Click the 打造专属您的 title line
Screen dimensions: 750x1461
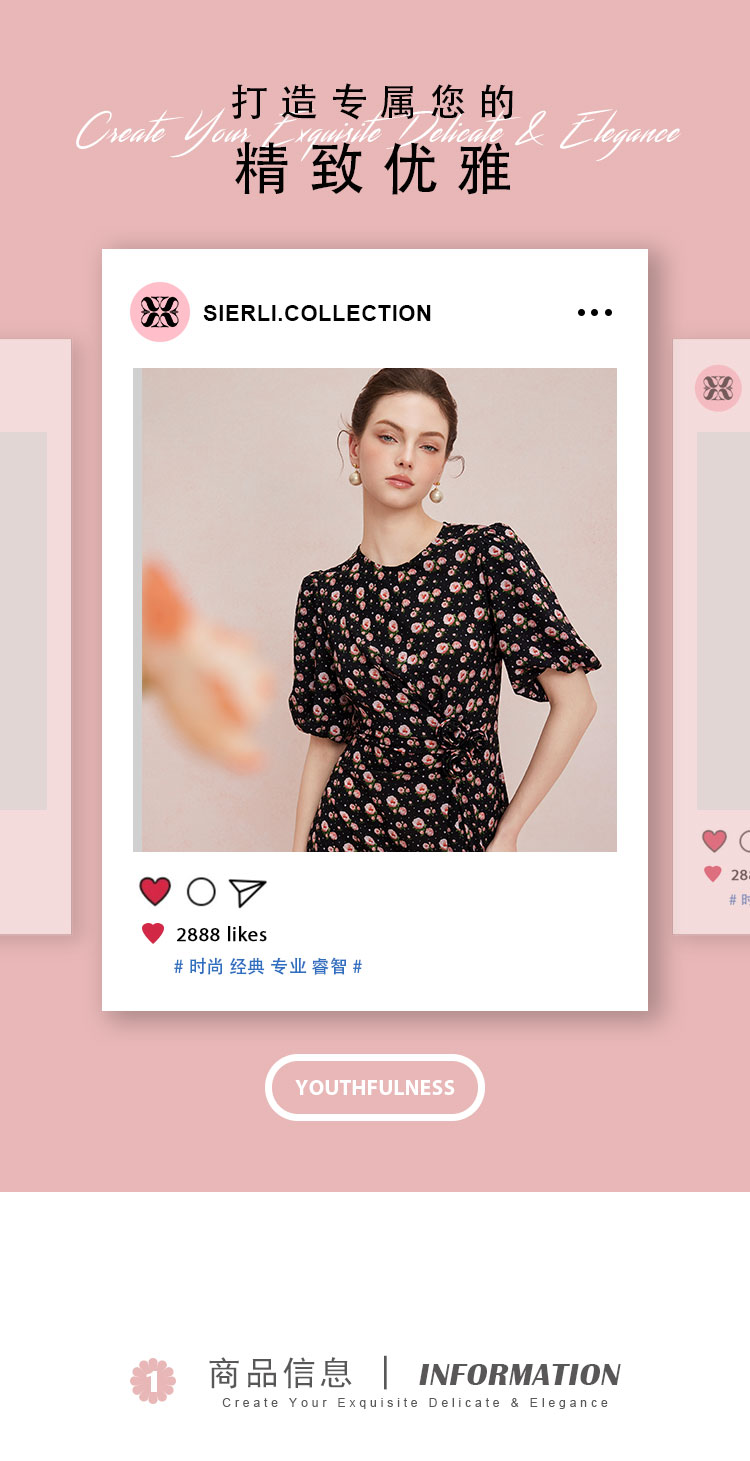[374, 102]
